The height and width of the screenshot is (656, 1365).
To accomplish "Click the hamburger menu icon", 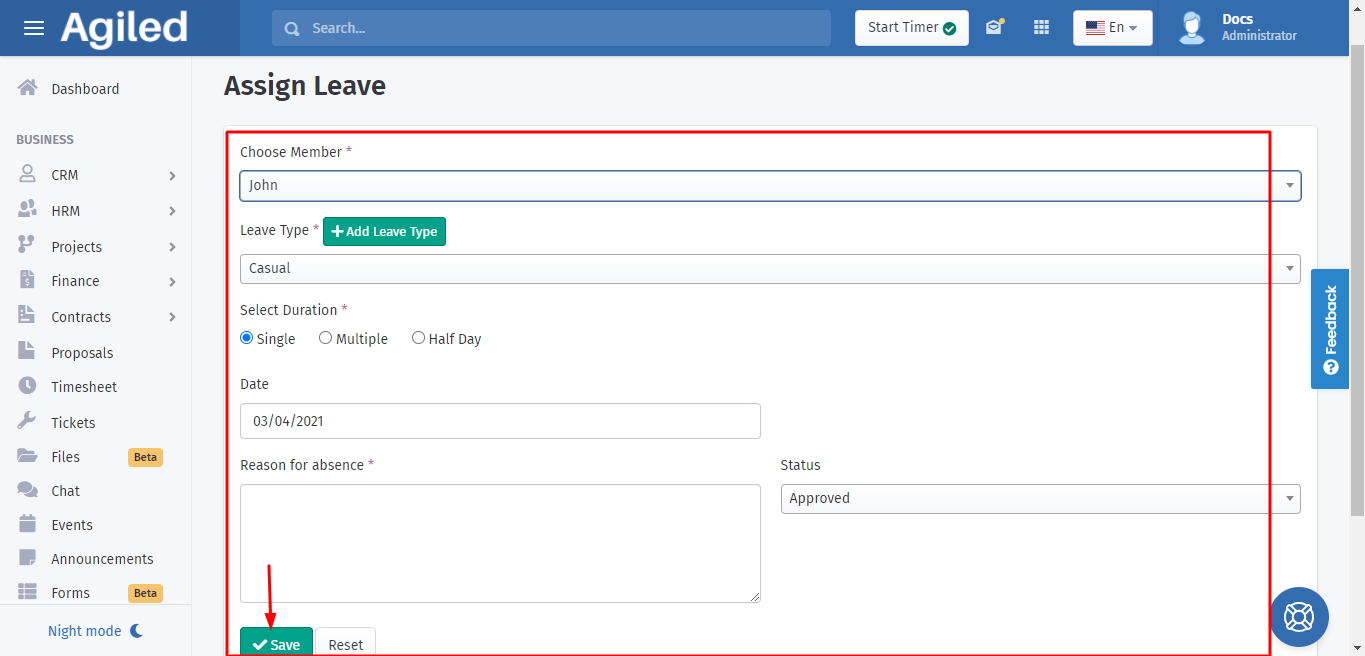I will pyautogui.click(x=34, y=28).
